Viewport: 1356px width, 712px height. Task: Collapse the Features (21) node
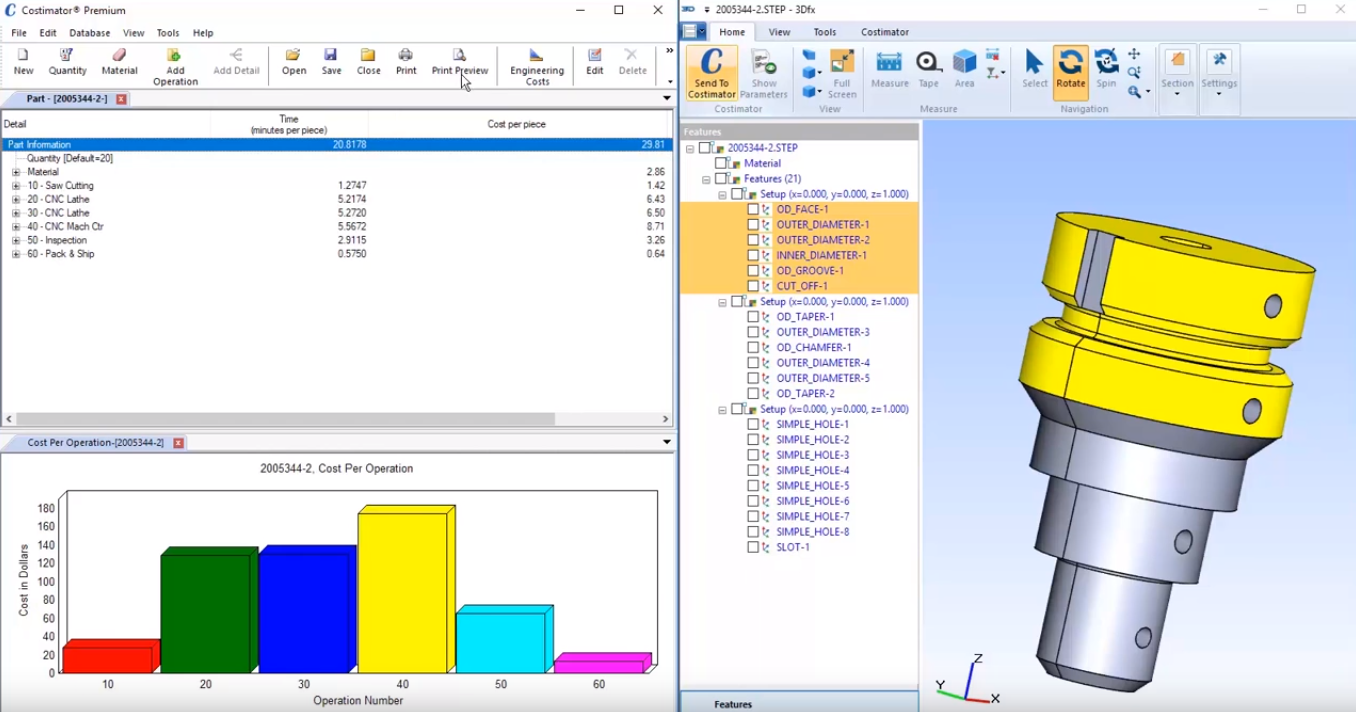[706, 179]
